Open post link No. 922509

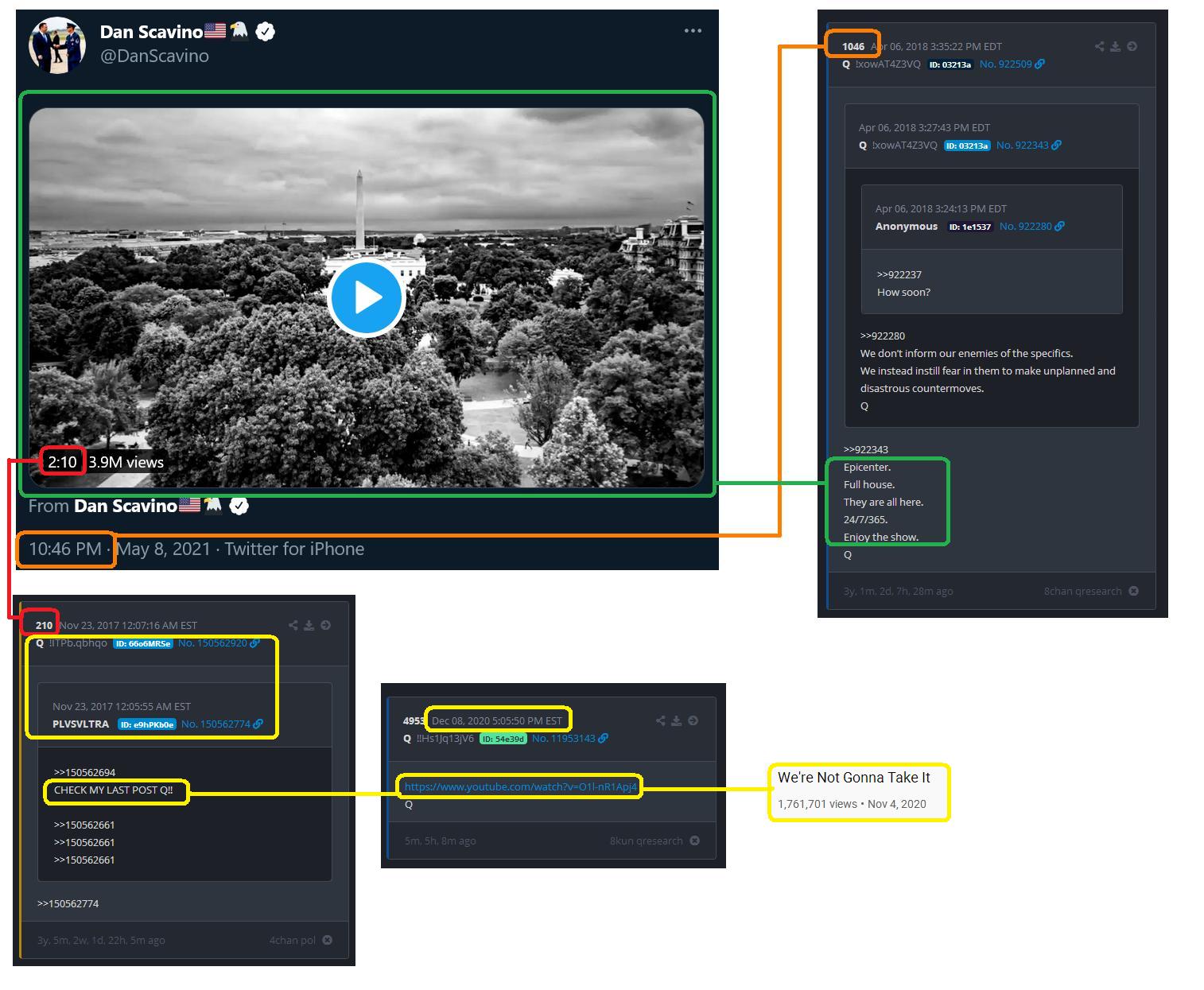tap(1005, 64)
